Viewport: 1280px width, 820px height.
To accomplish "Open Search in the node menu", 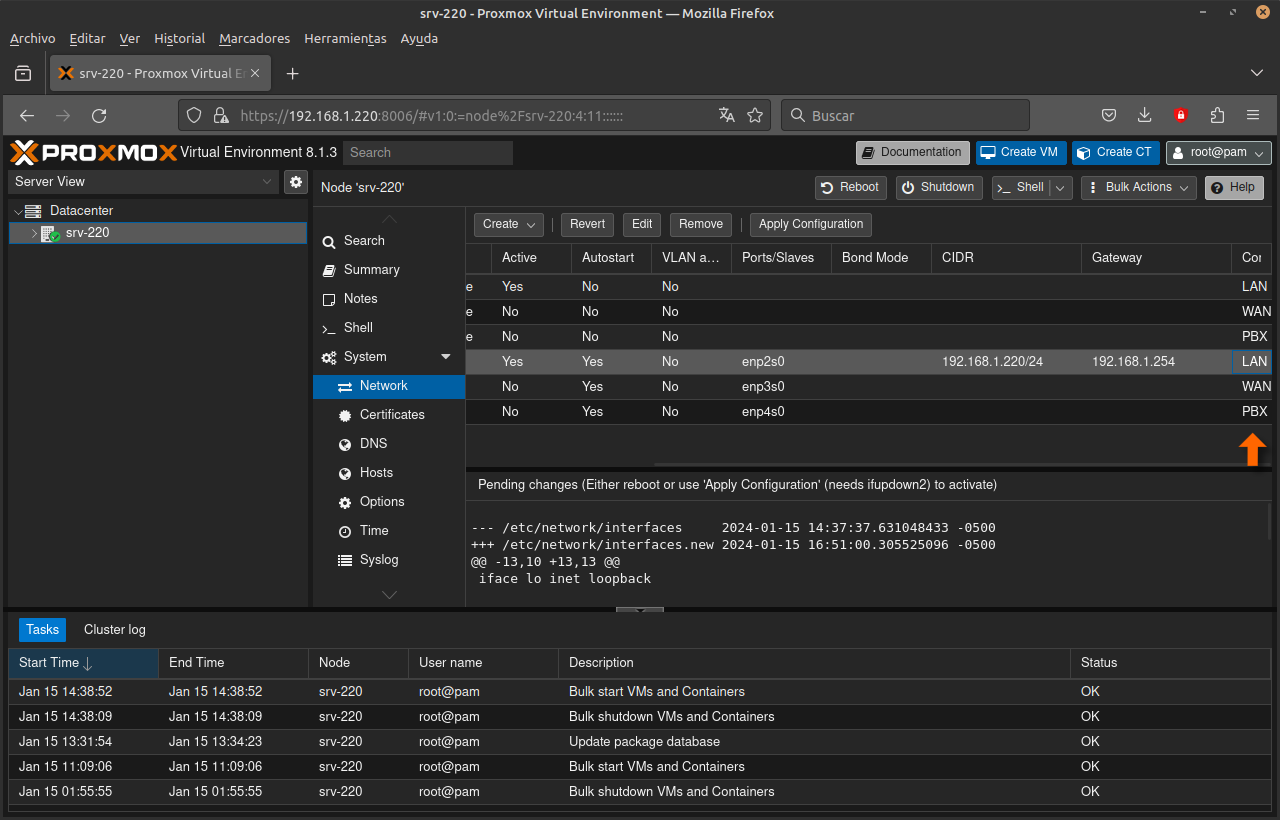I will tap(389, 241).
